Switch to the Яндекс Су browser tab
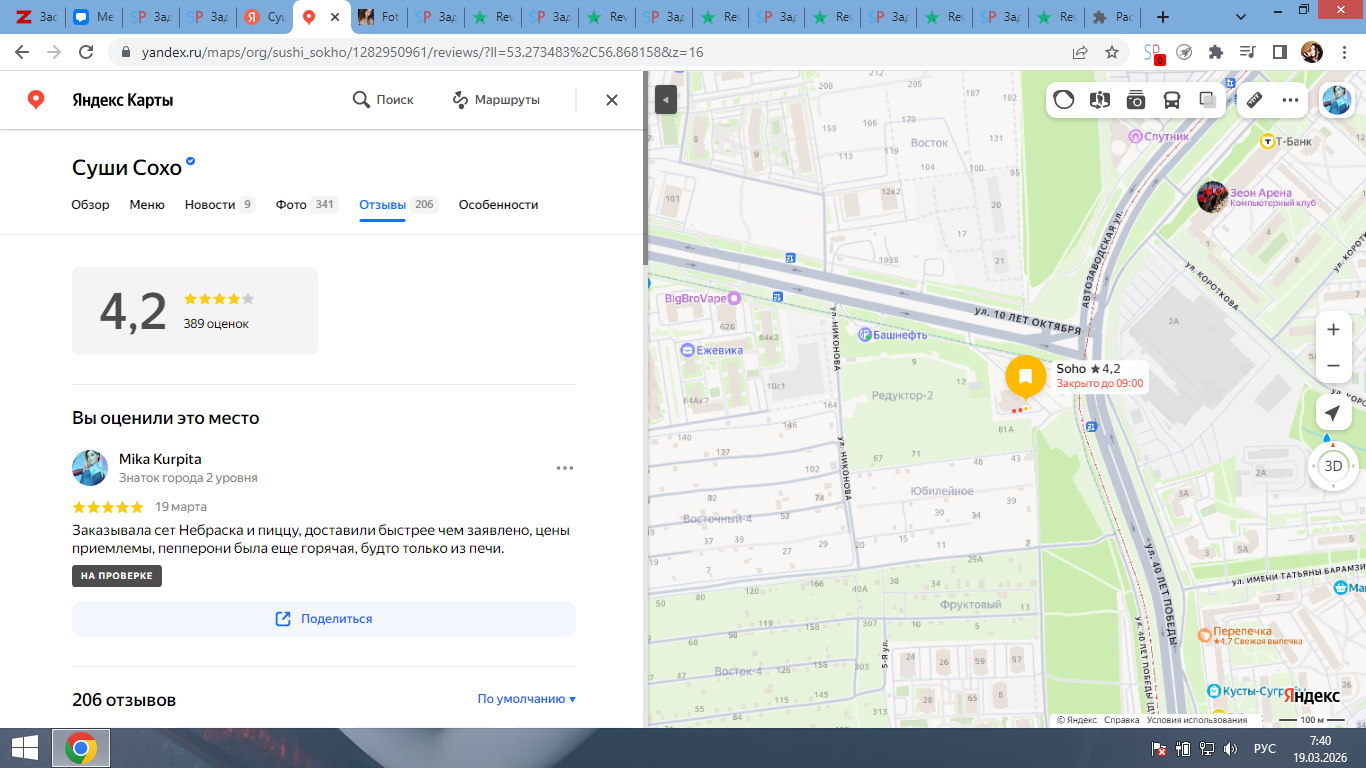Screen dimensions: 1366x768 tap(264, 17)
